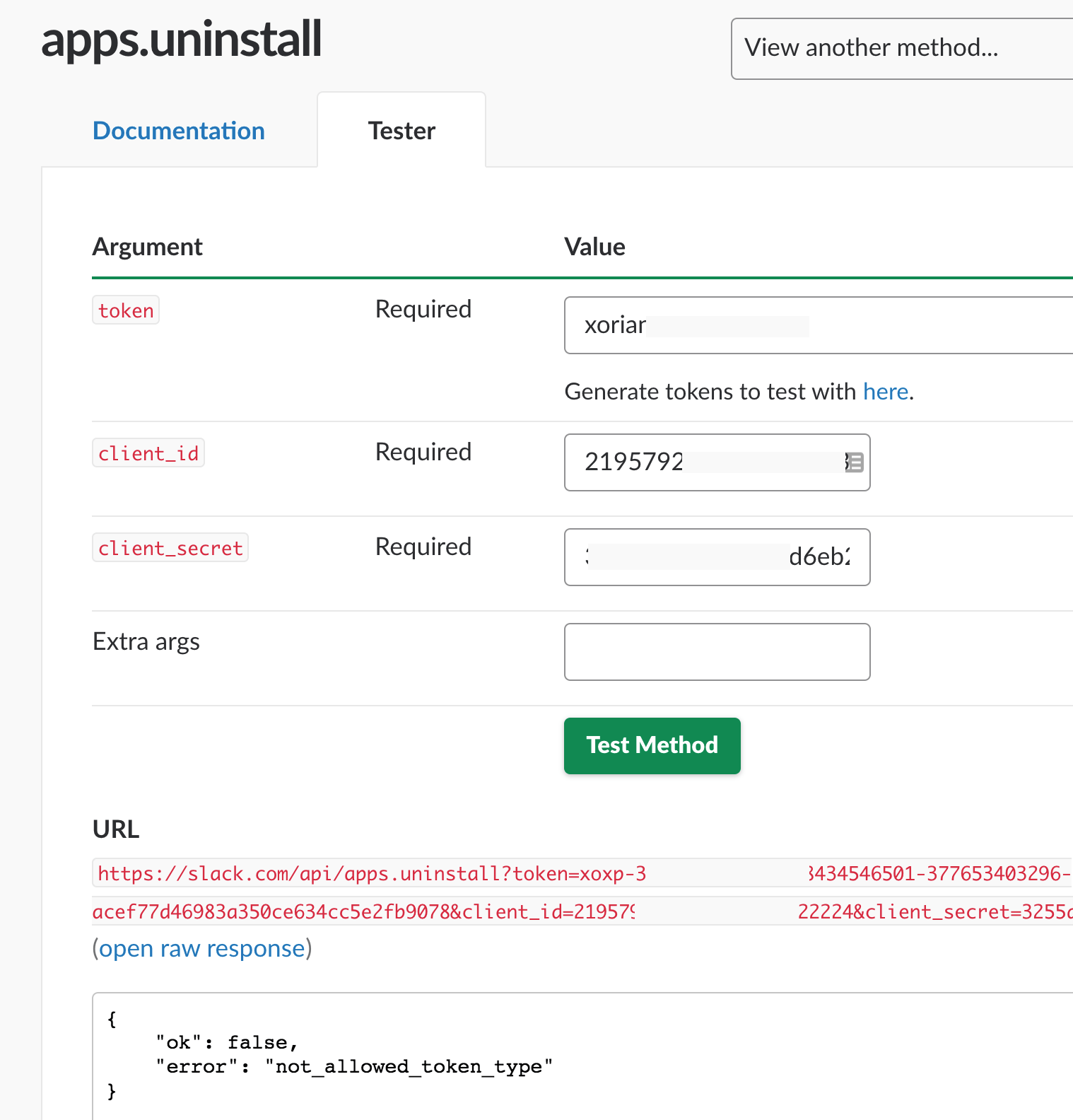This screenshot has height=1120, width=1073.
Task: Click the token value input field
Action: coord(819,325)
